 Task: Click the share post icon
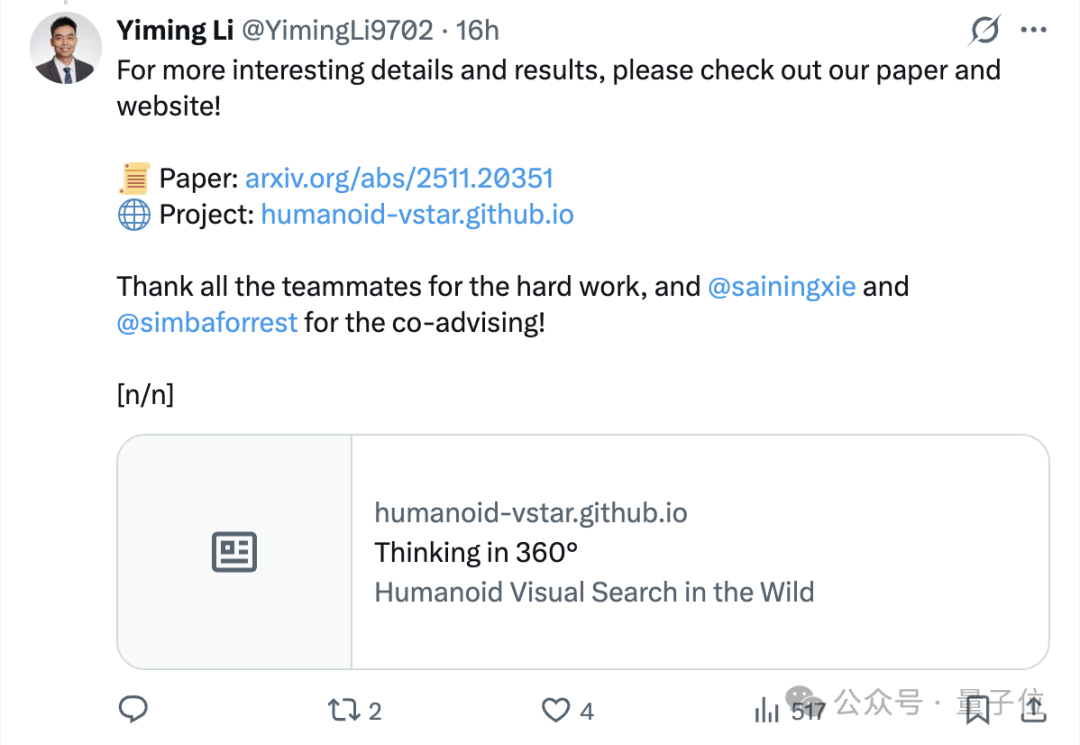[x=1033, y=709]
